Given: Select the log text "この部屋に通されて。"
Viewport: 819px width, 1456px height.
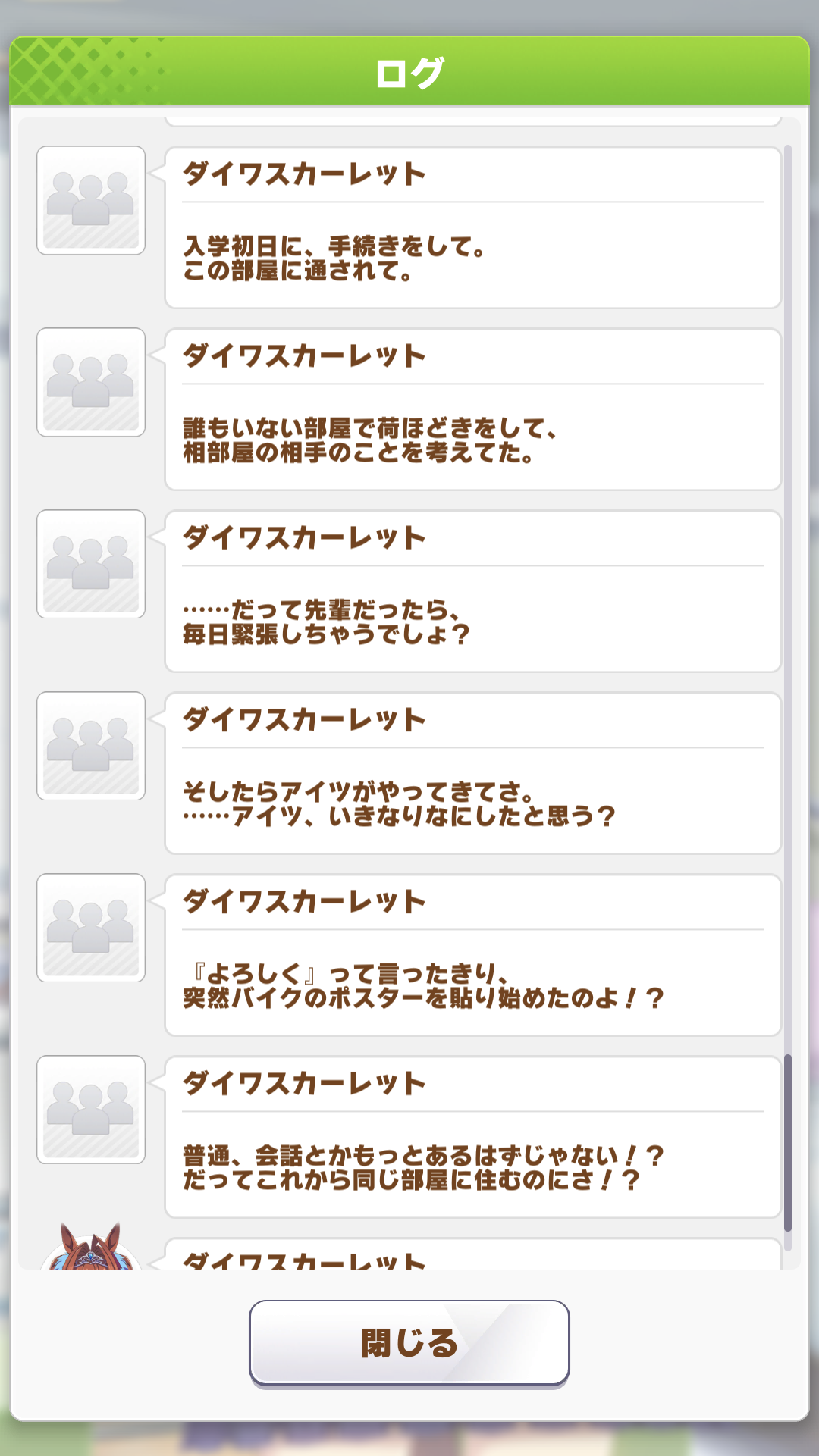Looking at the screenshot, I should click(x=300, y=271).
